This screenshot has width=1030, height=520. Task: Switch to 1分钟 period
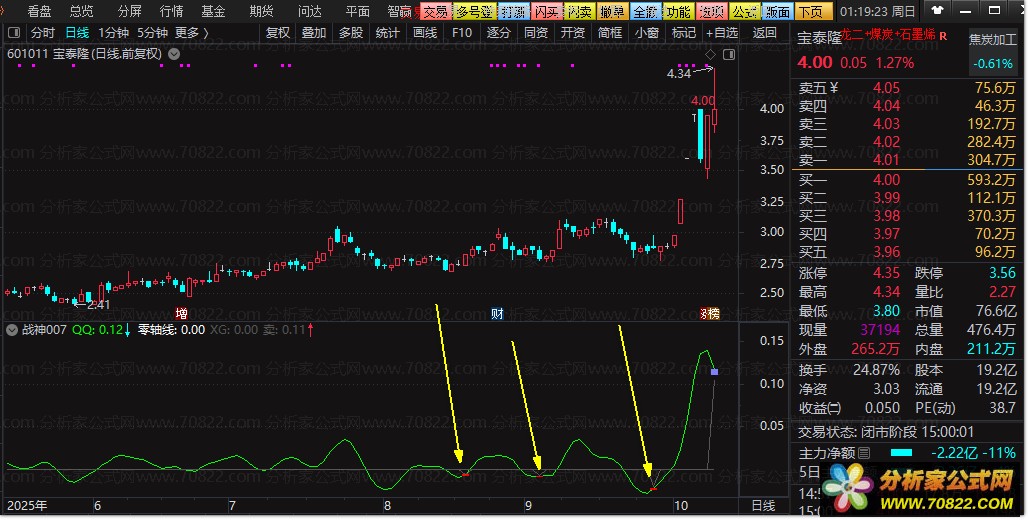pos(114,32)
